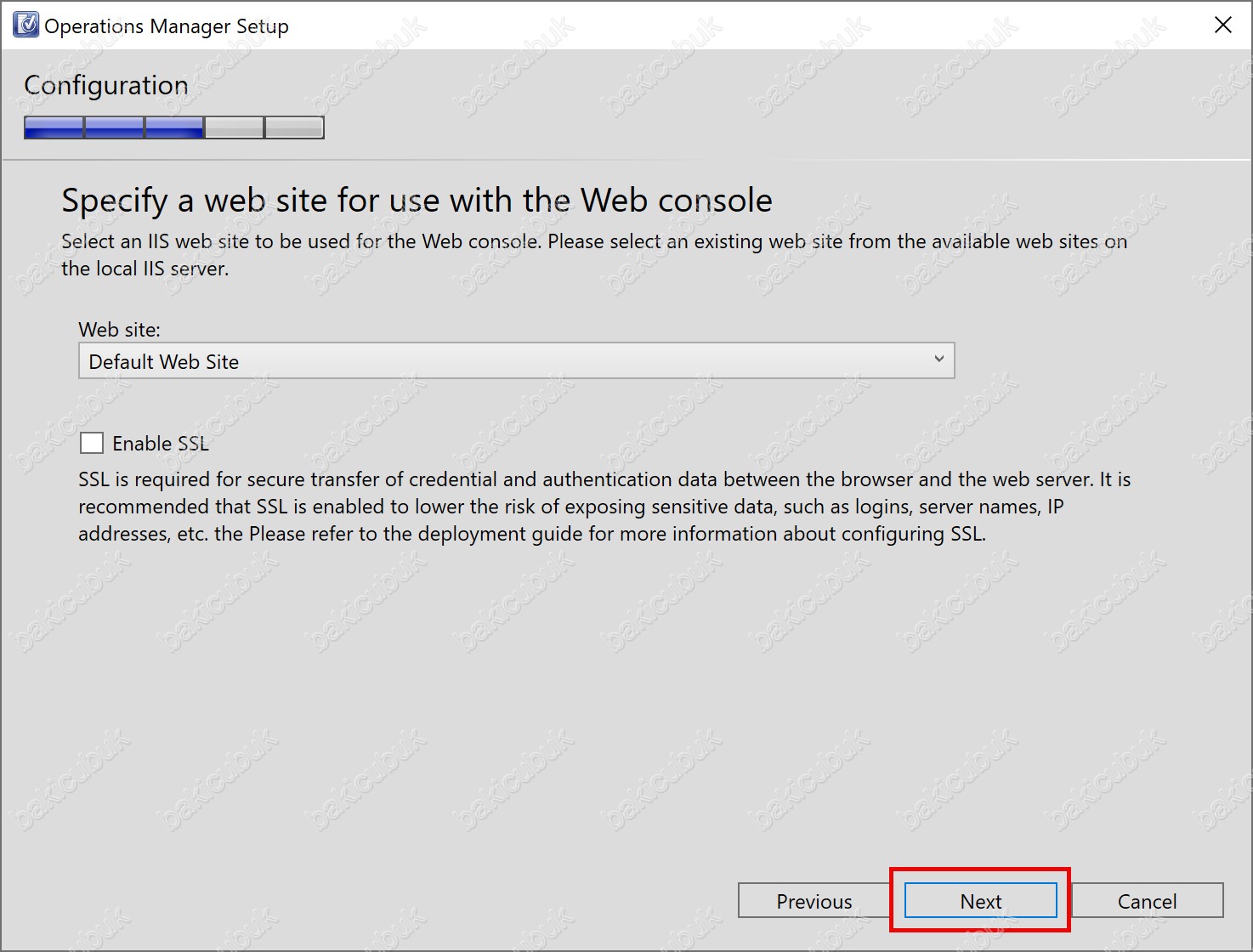Image resolution: width=1253 pixels, height=952 pixels.
Task: Open the Web site dropdown list
Action: click(x=516, y=360)
